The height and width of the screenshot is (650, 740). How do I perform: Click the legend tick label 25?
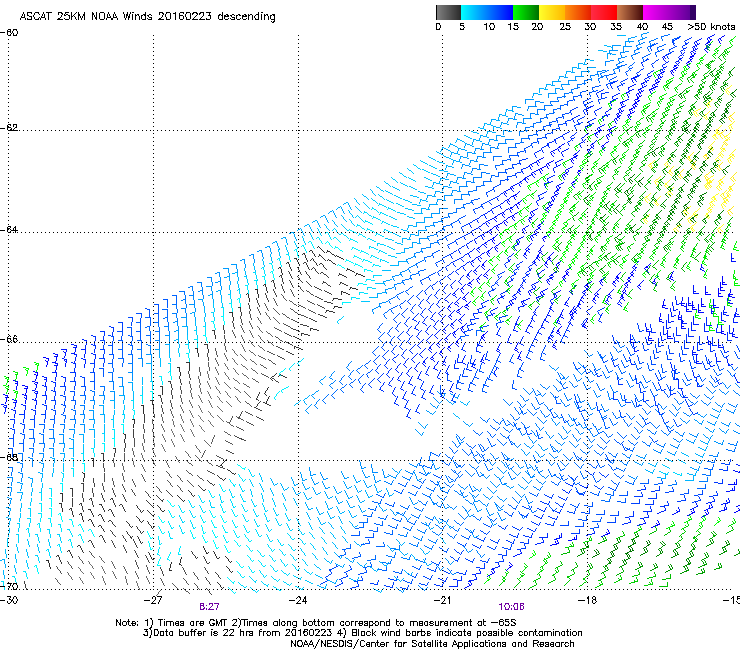click(565, 27)
